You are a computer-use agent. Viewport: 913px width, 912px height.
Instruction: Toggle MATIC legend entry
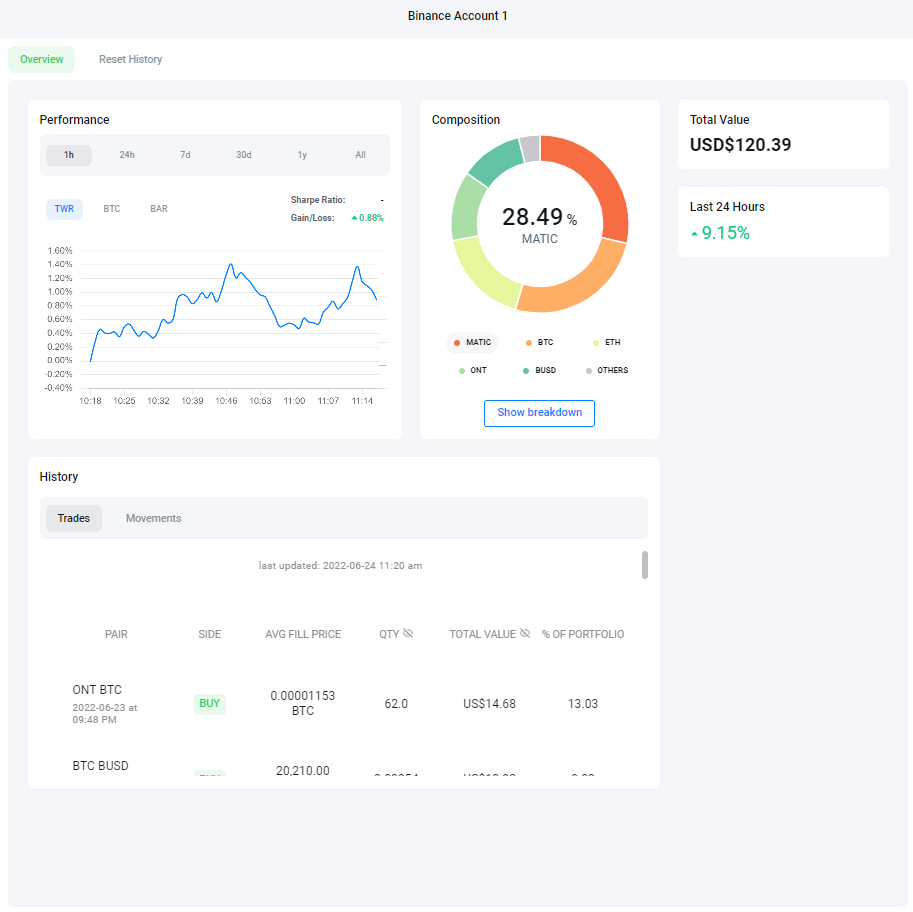473,342
